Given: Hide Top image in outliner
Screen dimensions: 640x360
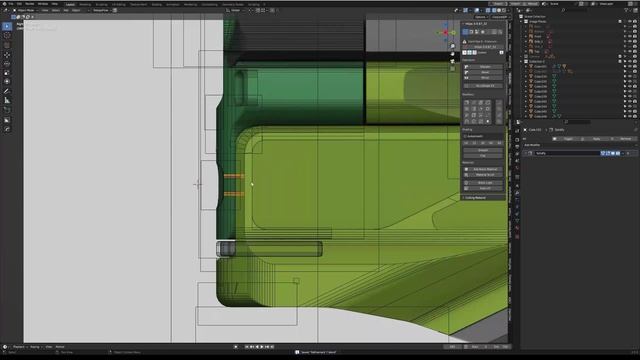Looking at the screenshot, I should point(630,51).
